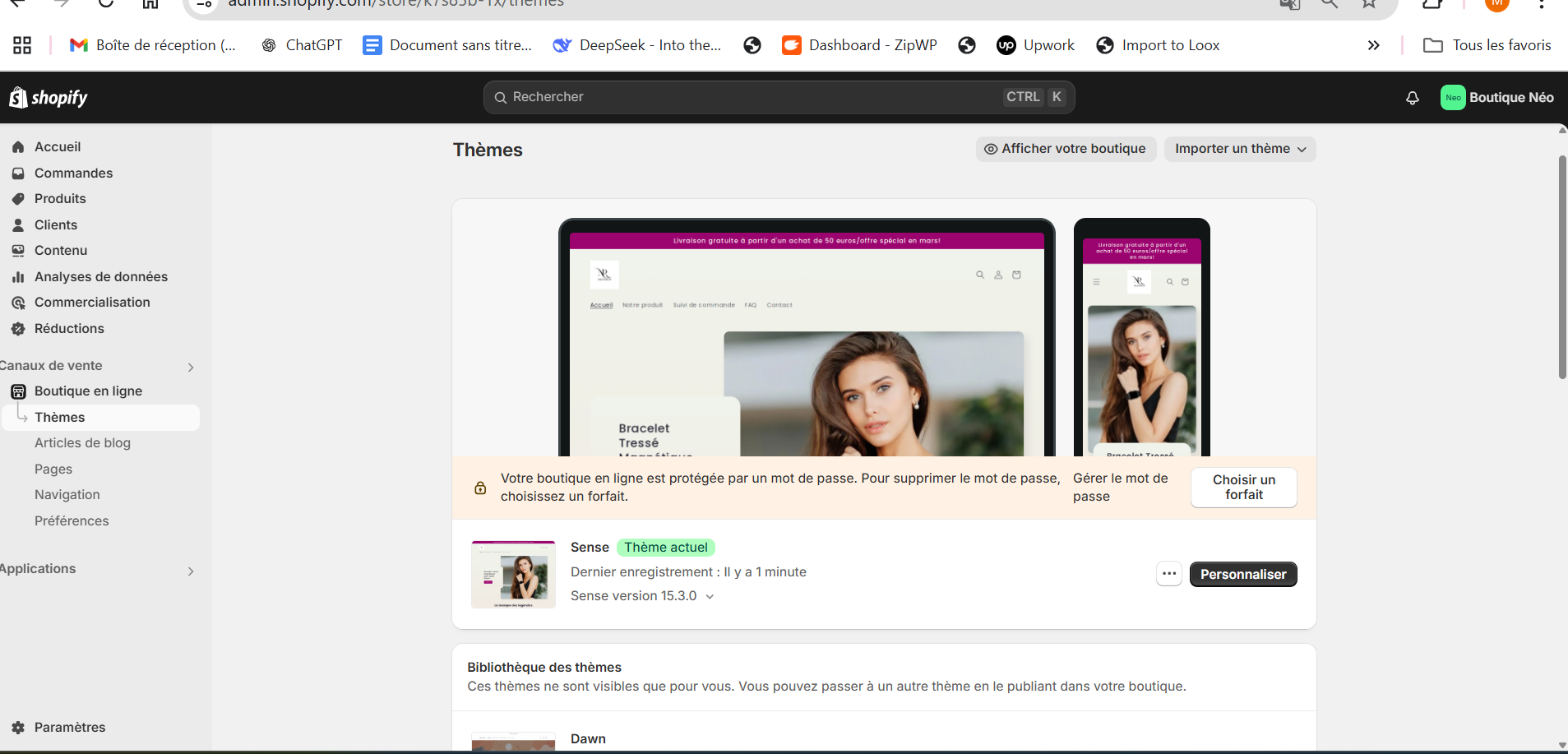The width and height of the screenshot is (1568, 754).
Task: Click Afficher votre boutique button
Action: (x=1066, y=149)
